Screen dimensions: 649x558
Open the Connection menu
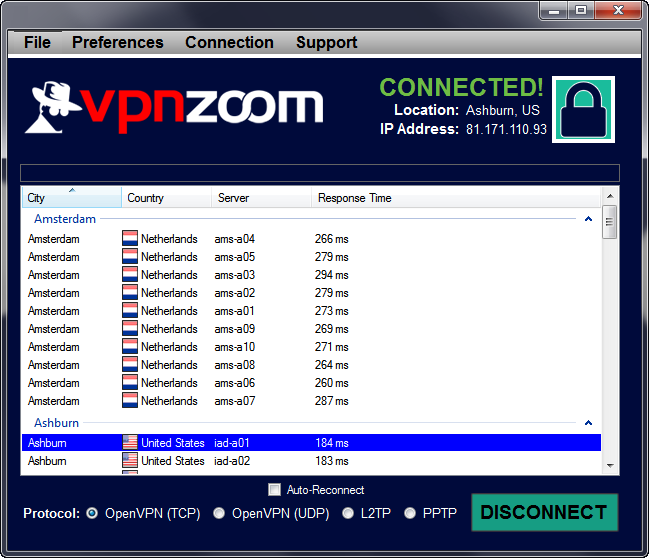tap(229, 42)
